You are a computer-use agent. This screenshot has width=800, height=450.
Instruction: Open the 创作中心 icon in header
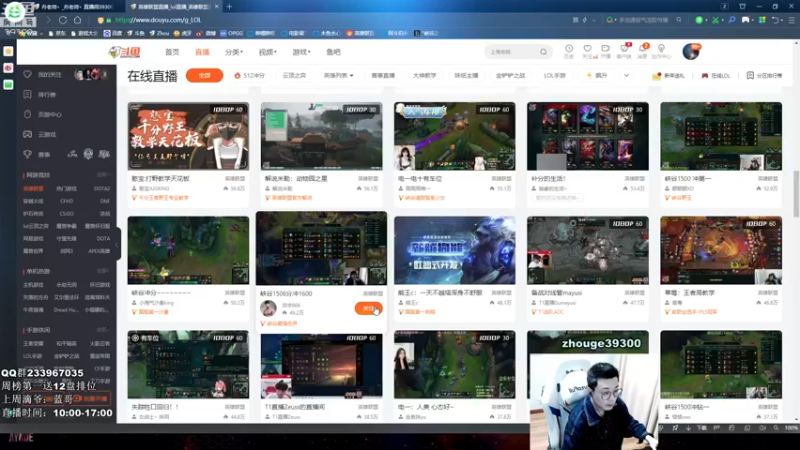[661, 51]
